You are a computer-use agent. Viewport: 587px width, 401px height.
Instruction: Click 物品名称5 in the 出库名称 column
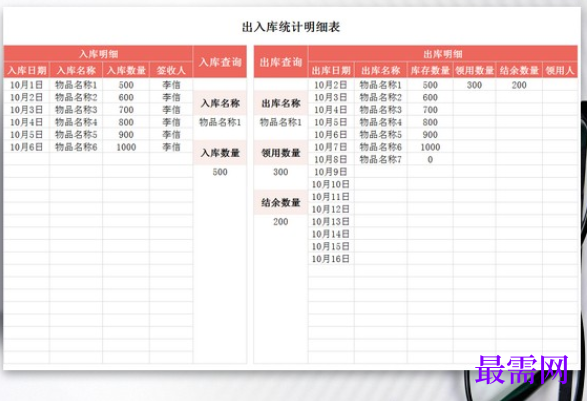click(x=380, y=134)
